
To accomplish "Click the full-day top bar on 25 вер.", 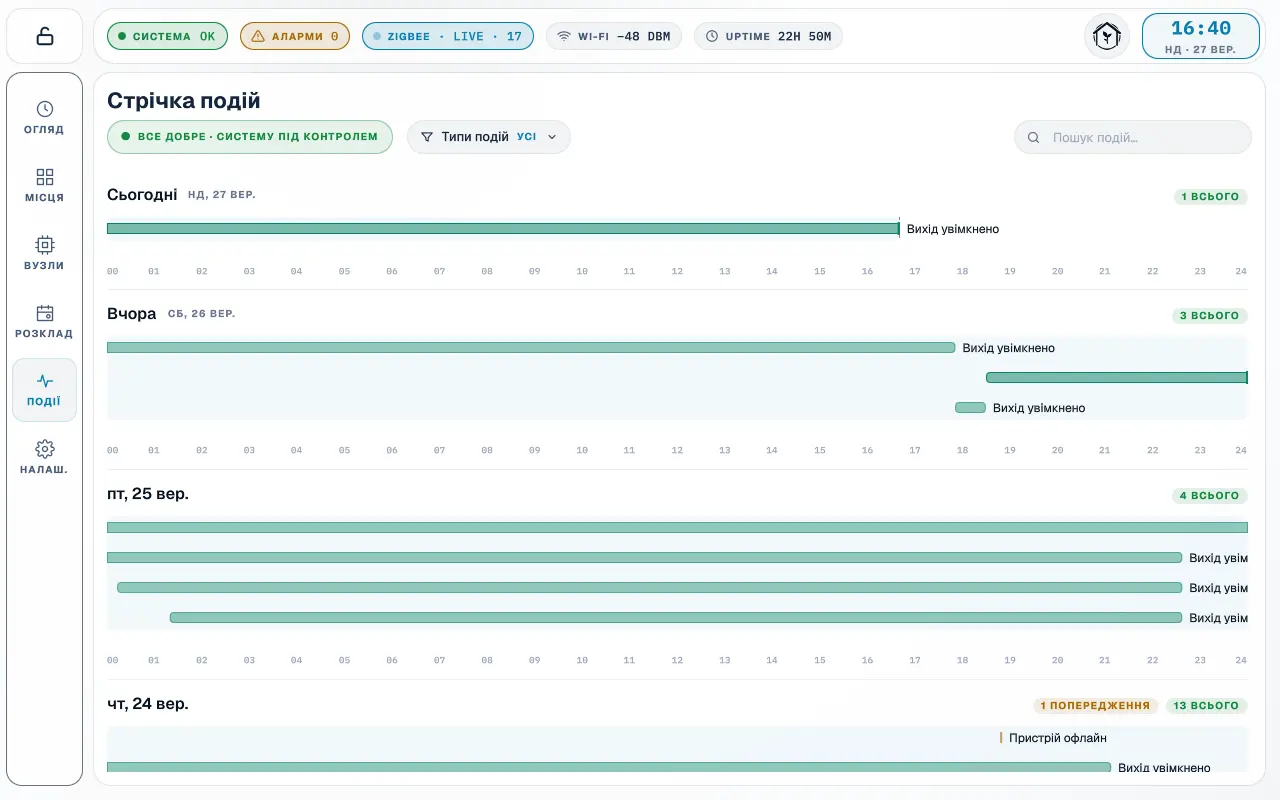I will point(677,528).
